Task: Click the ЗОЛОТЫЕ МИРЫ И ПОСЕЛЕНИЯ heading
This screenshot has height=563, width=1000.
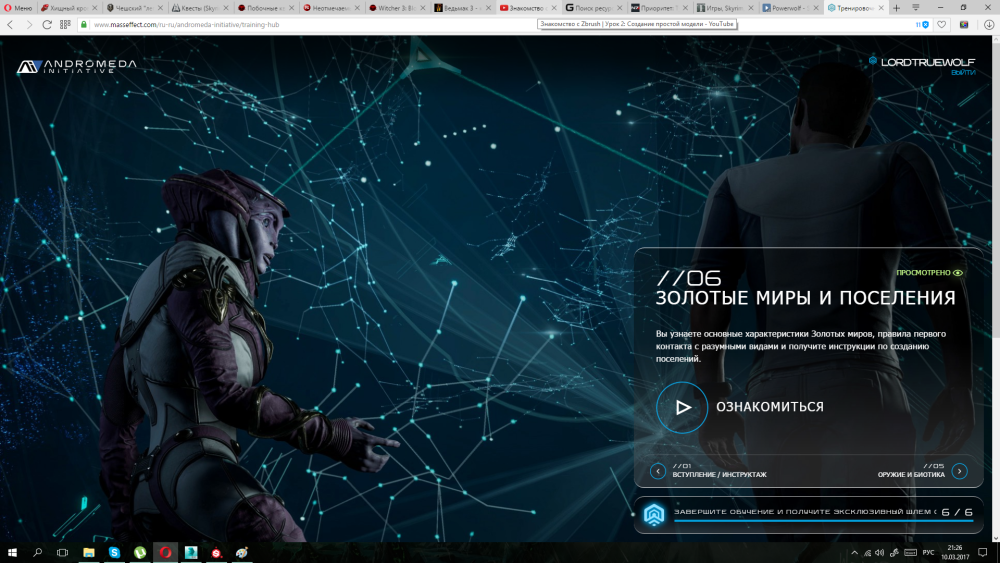Action: (805, 298)
